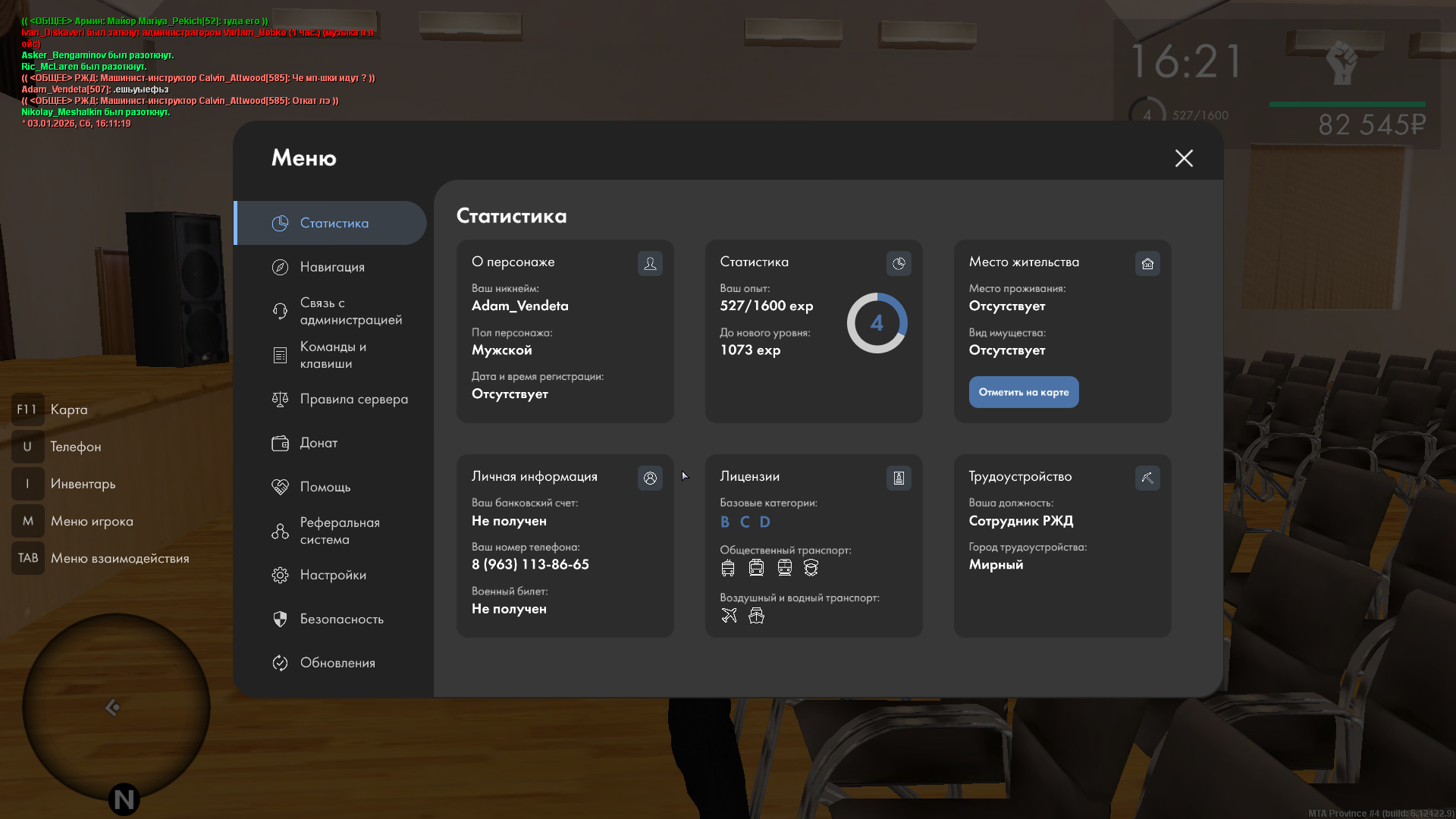
Task: Click the document icon in Лицензии card
Action: point(899,478)
